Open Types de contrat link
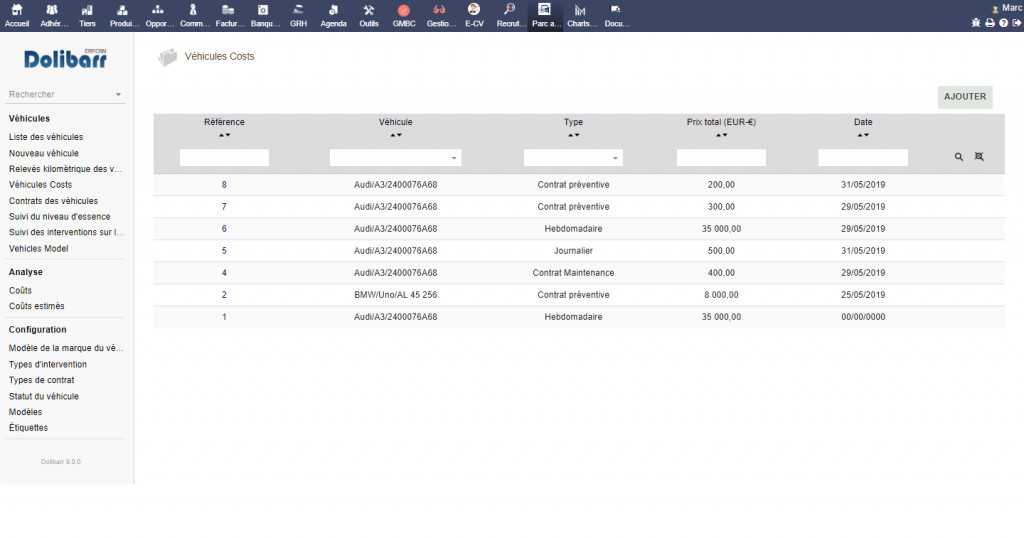 pyautogui.click(x=41, y=380)
